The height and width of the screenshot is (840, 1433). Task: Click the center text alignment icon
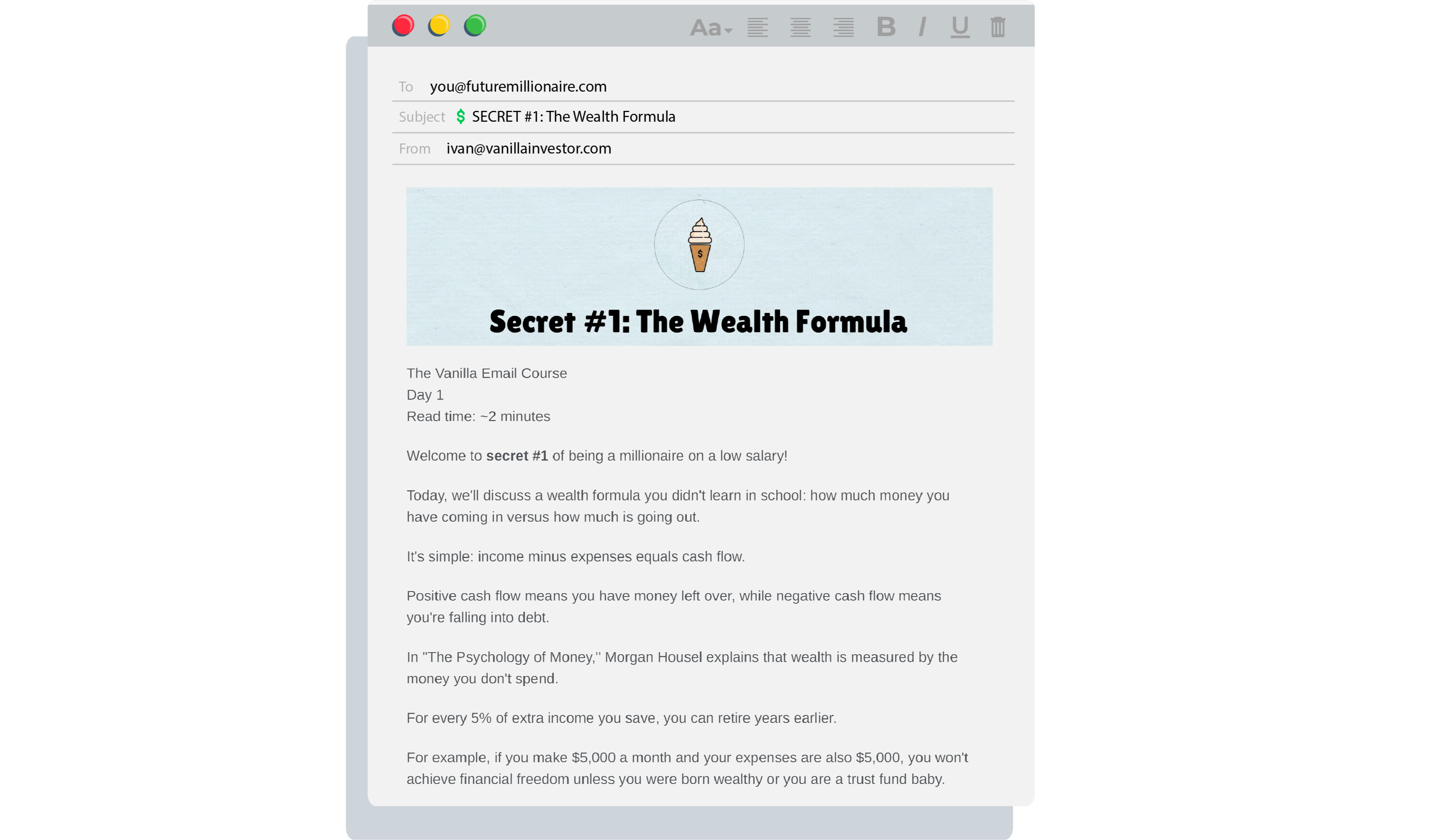click(800, 27)
